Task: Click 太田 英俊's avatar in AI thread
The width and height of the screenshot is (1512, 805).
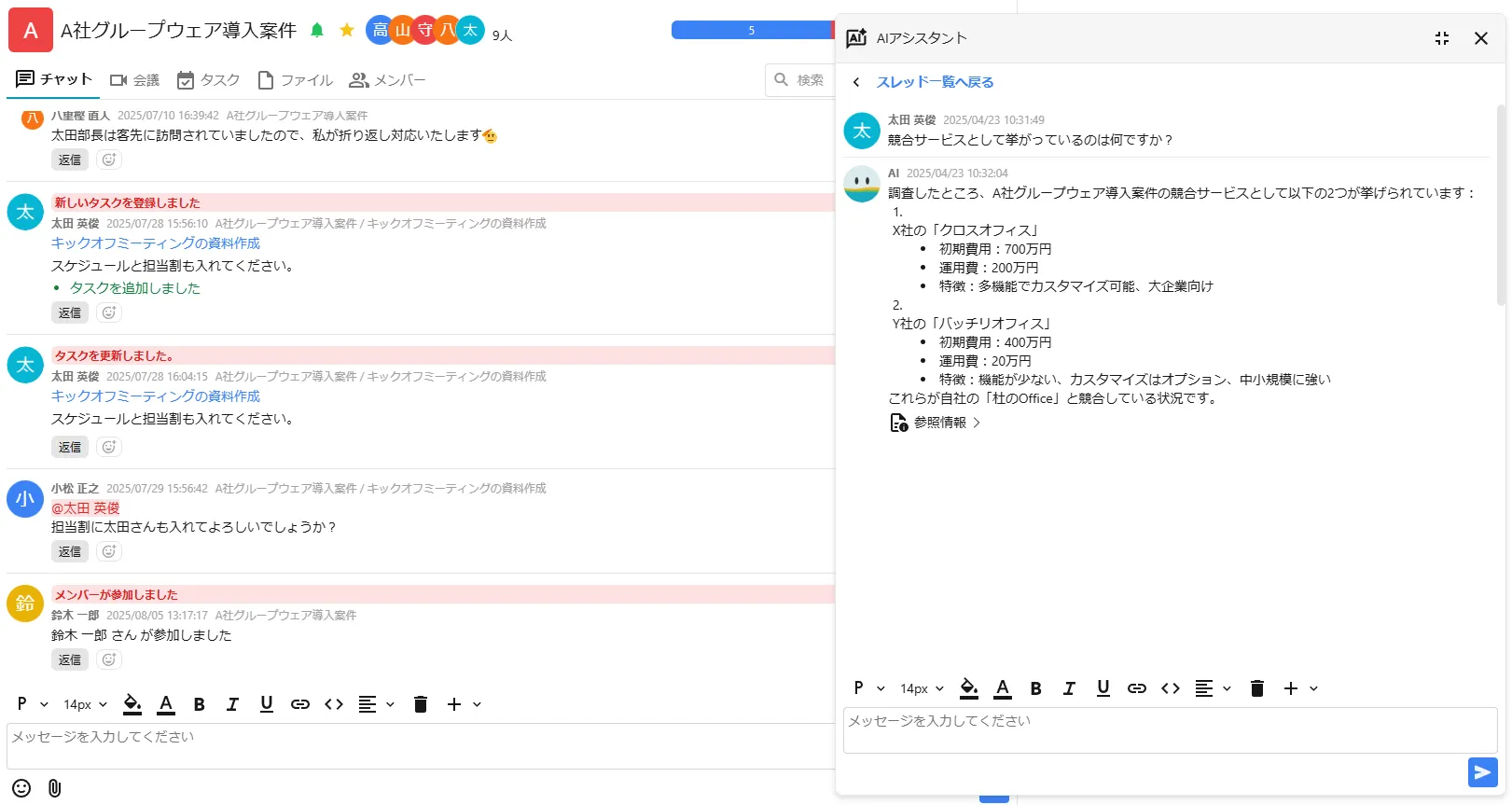Action: [862, 131]
